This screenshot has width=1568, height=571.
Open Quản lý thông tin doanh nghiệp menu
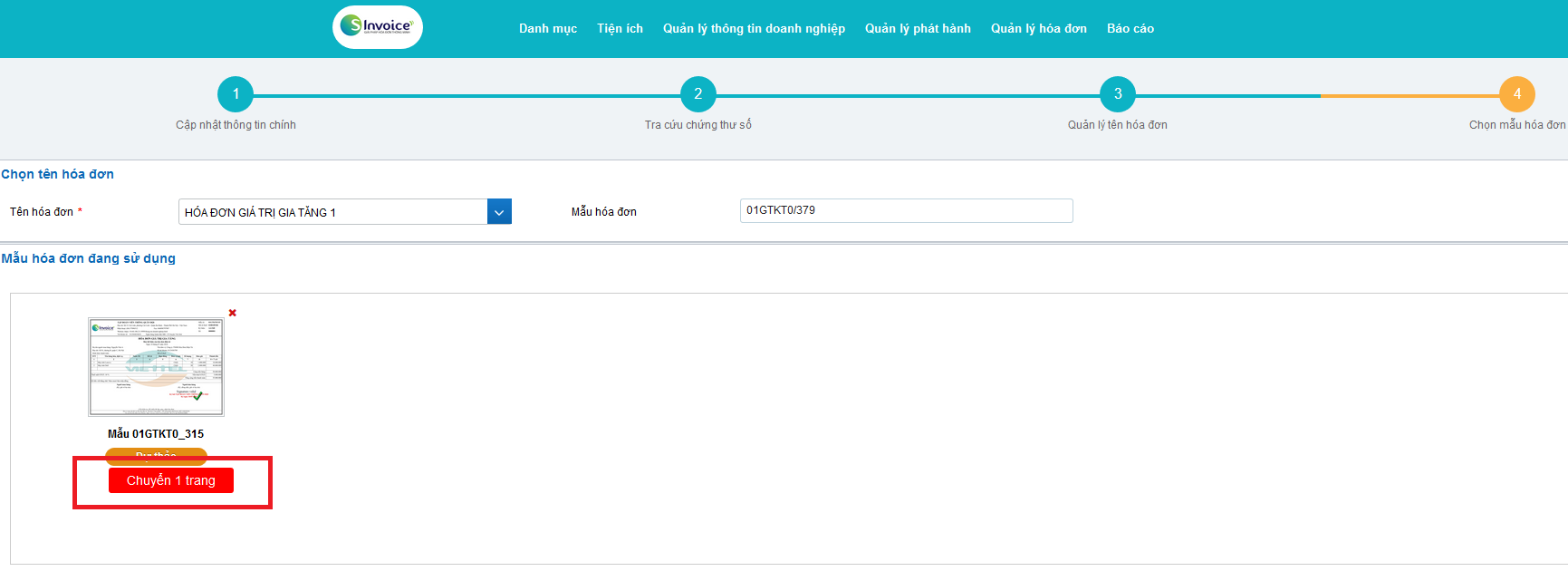pyautogui.click(x=754, y=28)
